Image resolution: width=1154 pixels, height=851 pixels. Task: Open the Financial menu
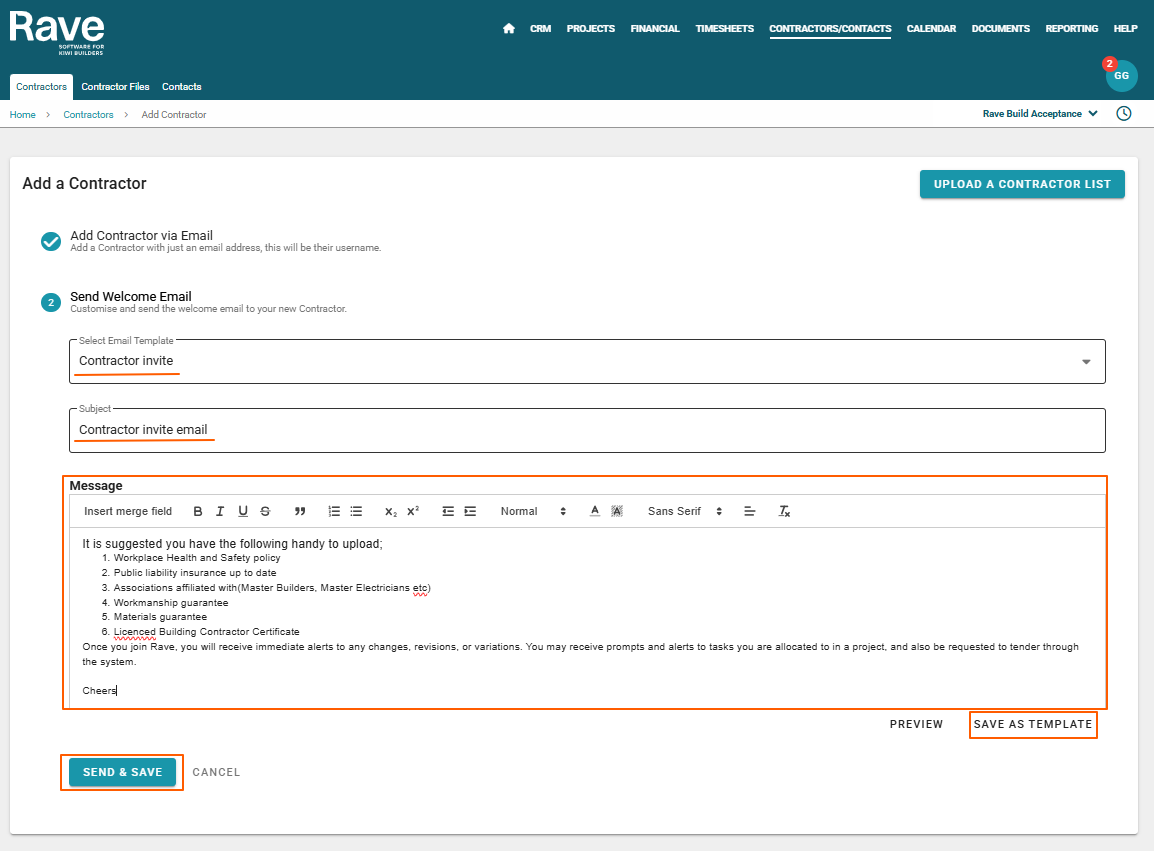pos(655,29)
